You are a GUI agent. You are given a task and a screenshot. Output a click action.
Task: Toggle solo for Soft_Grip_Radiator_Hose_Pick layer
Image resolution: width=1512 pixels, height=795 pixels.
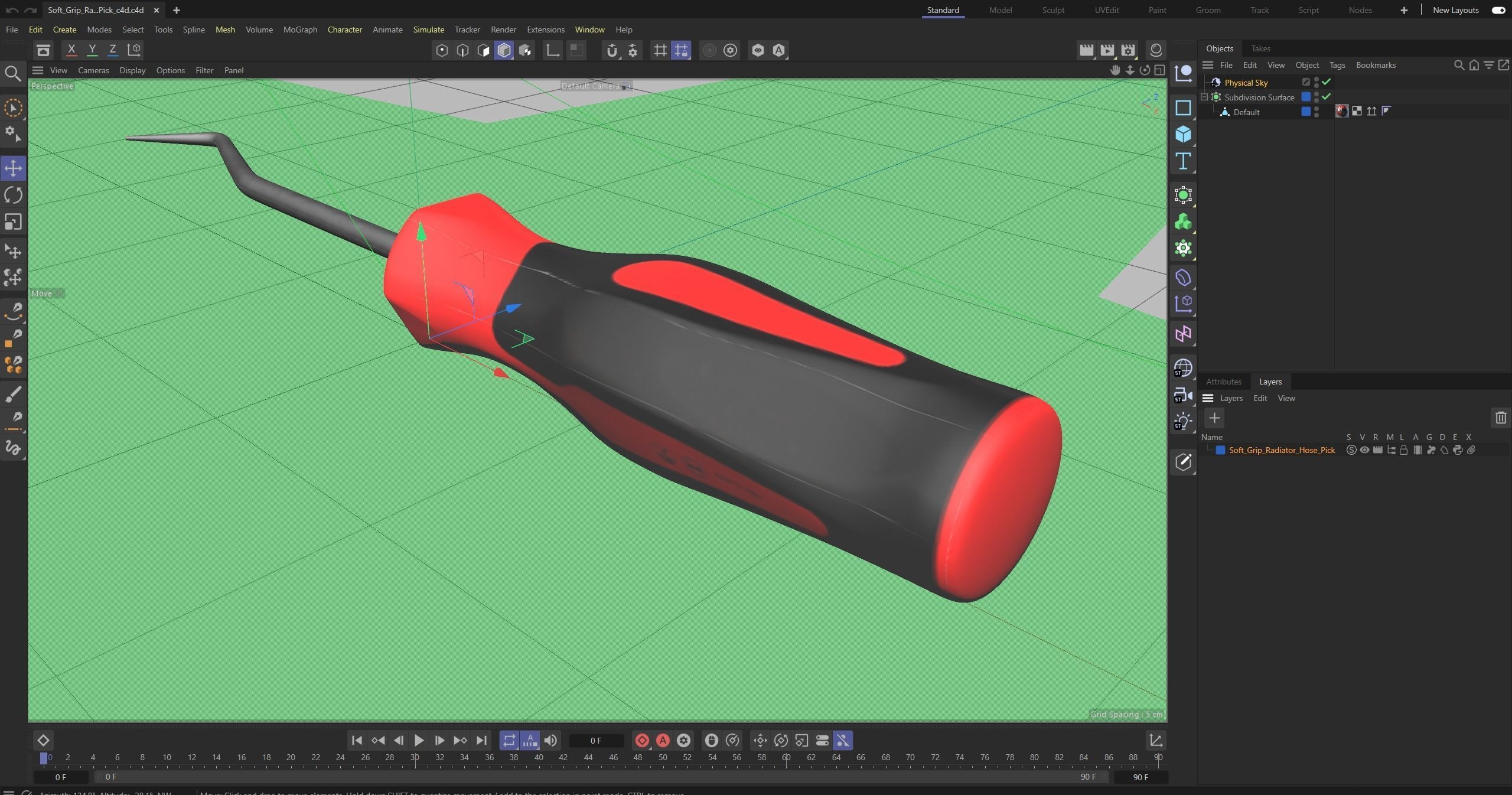pos(1351,450)
